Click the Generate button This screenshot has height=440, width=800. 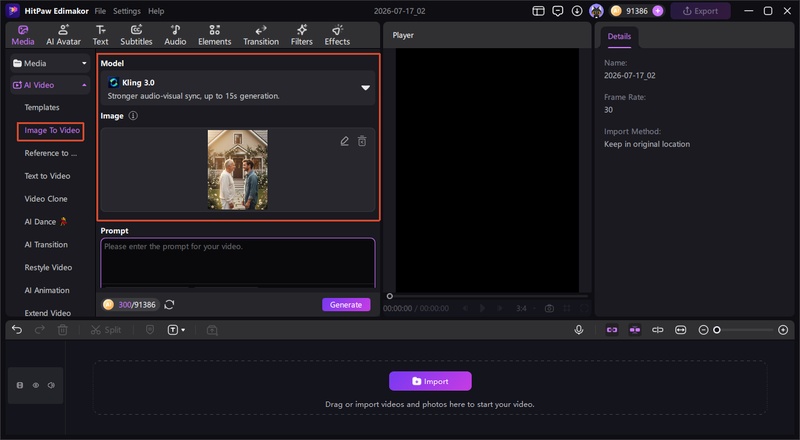[x=346, y=305]
